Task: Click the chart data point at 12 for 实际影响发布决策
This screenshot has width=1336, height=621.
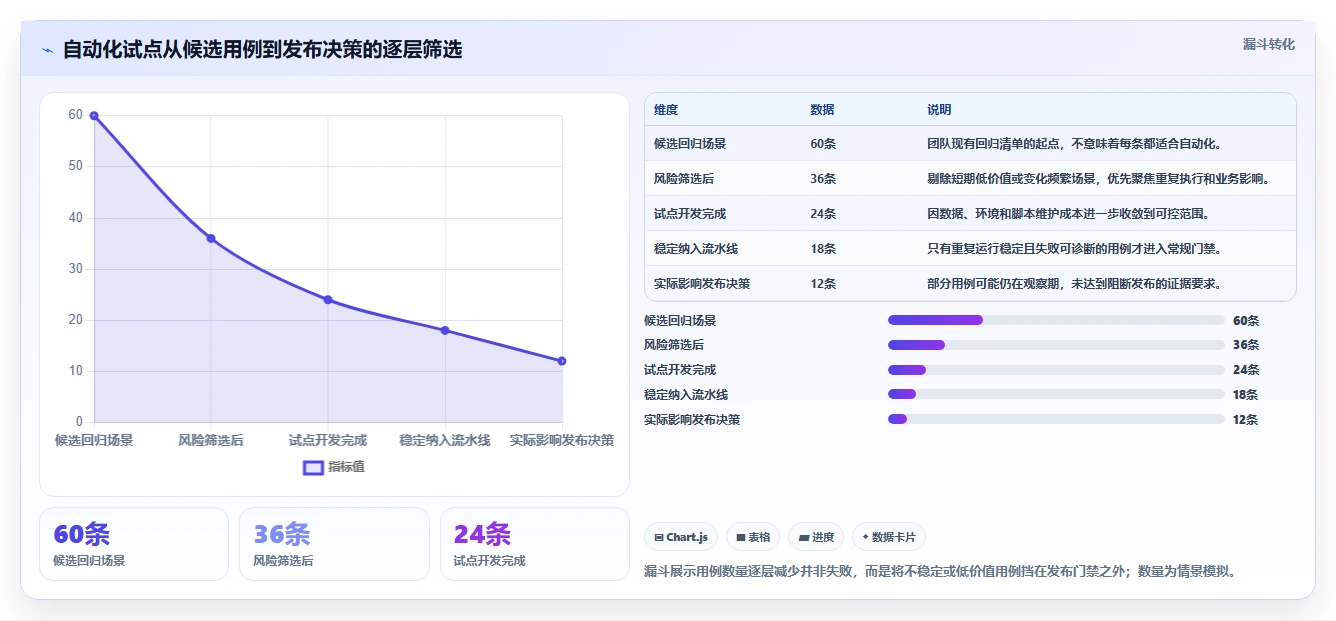Action: pos(562,361)
